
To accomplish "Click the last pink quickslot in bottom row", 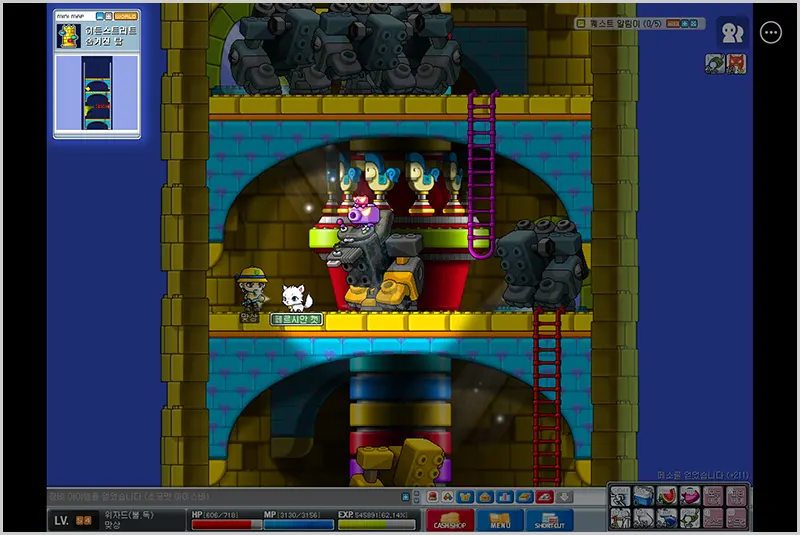I will point(736,518).
